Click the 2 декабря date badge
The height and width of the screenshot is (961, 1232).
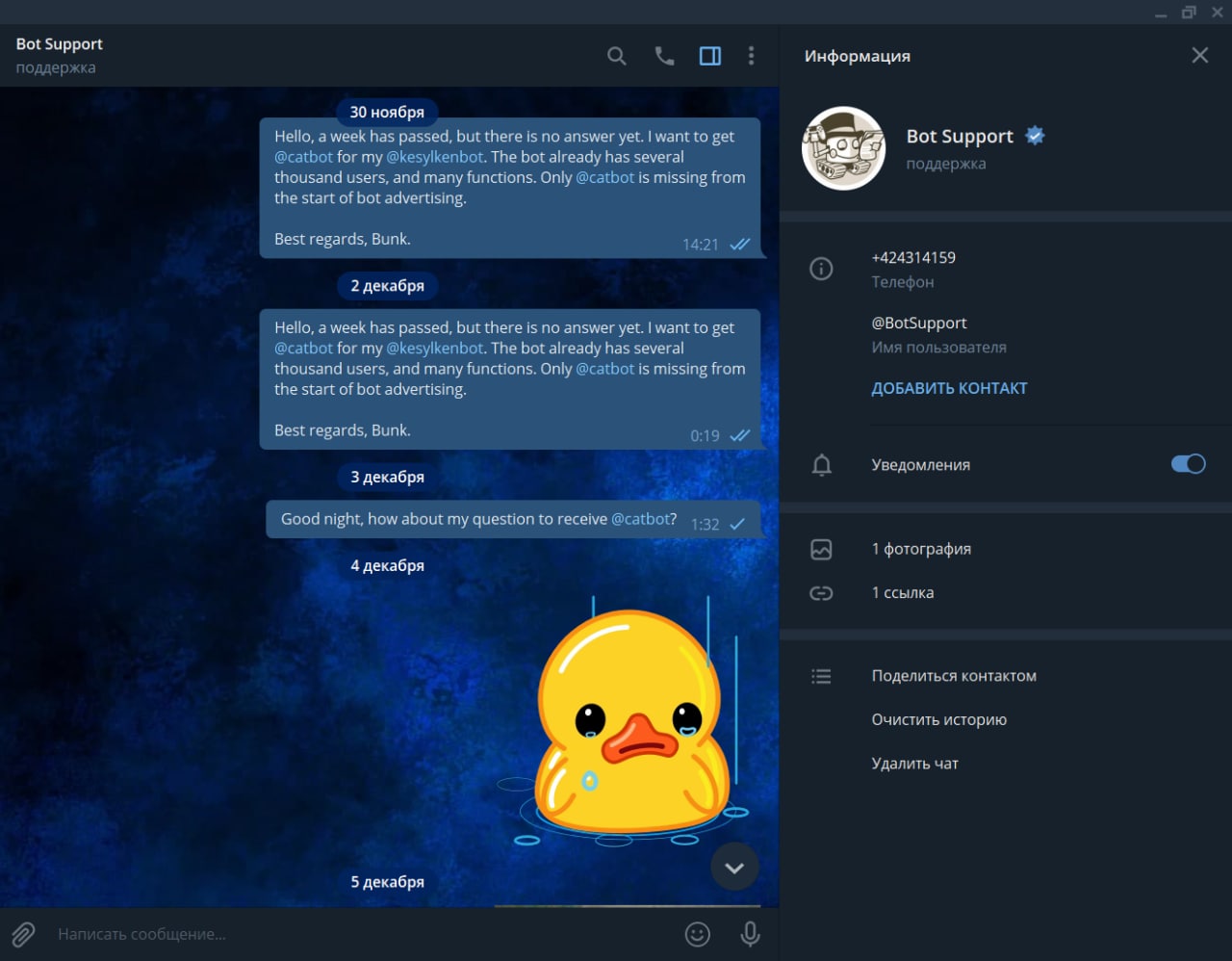[x=387, y=286]
